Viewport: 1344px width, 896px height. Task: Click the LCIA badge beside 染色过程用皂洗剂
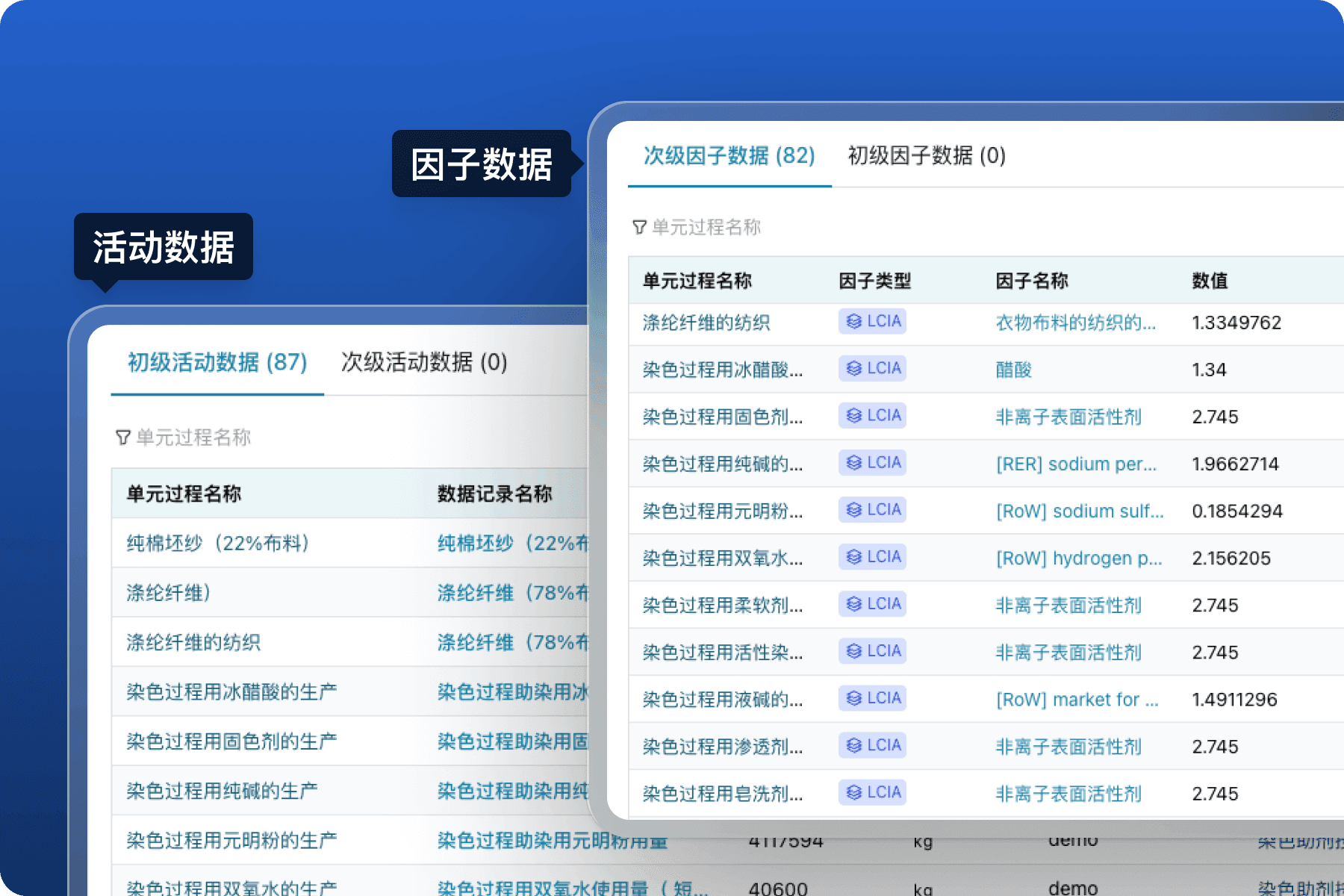(871, 792)
